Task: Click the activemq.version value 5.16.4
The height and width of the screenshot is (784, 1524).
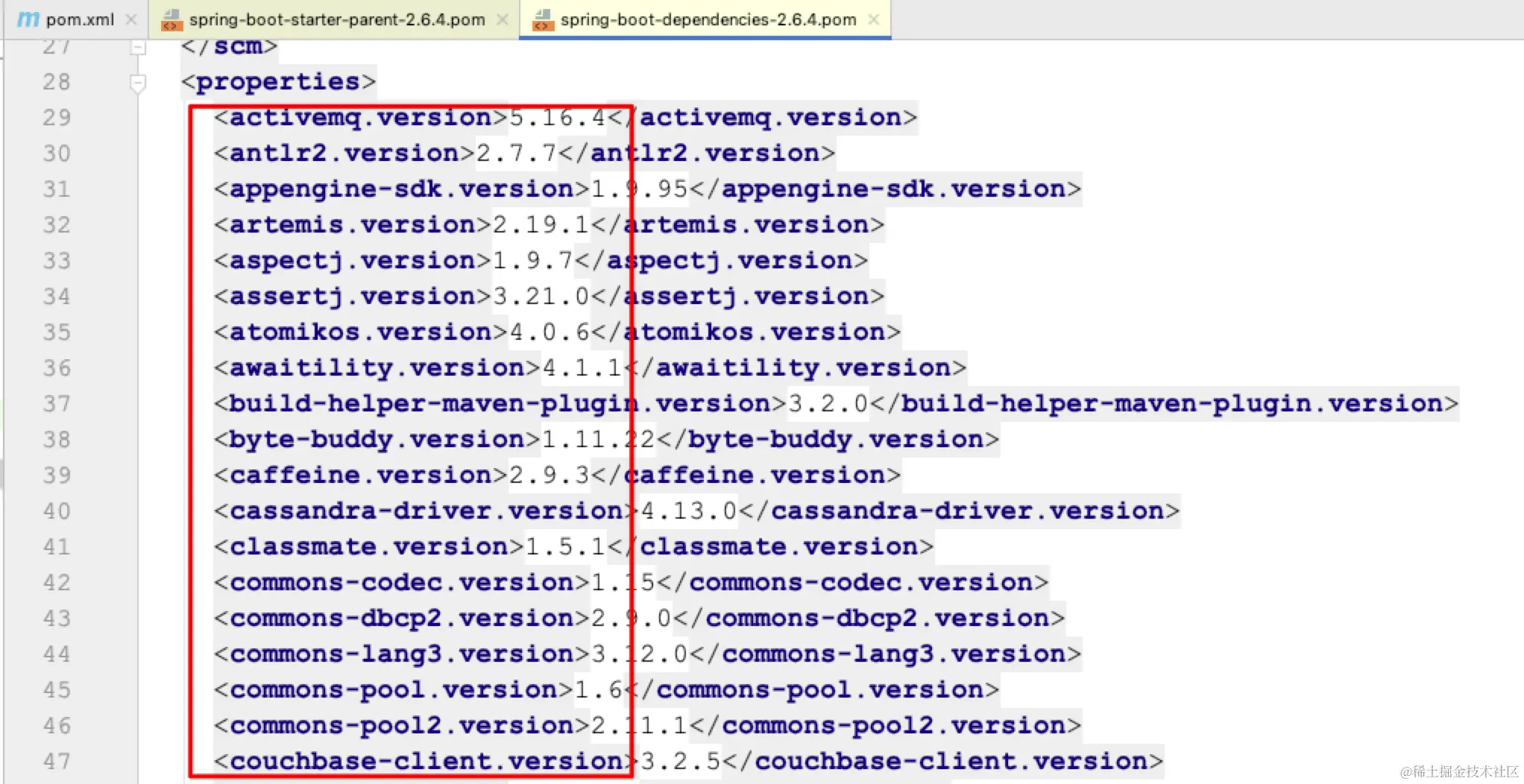Action: coord(558,118)
